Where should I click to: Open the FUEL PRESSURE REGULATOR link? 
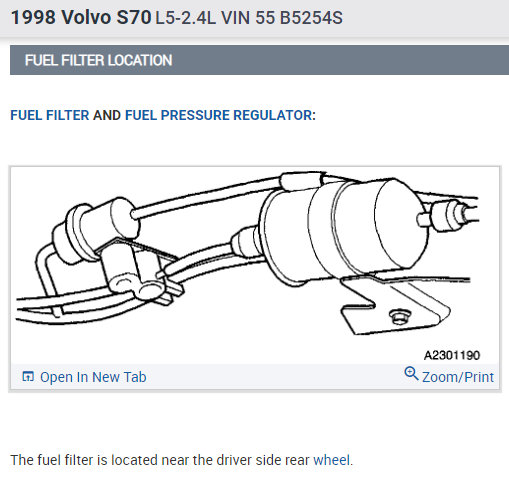[x=219, y=115]
